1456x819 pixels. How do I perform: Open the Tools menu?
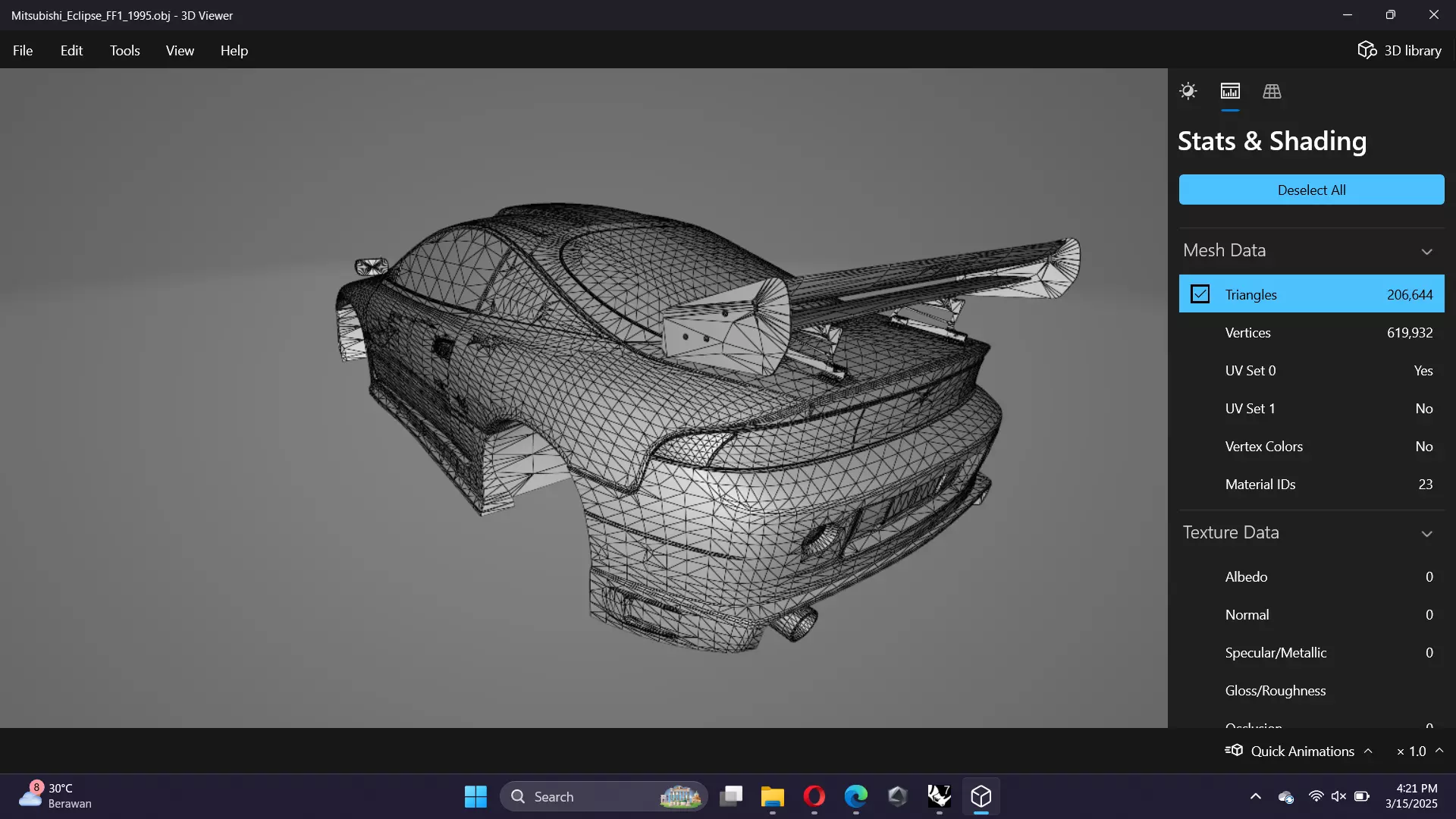pos(124,50)
